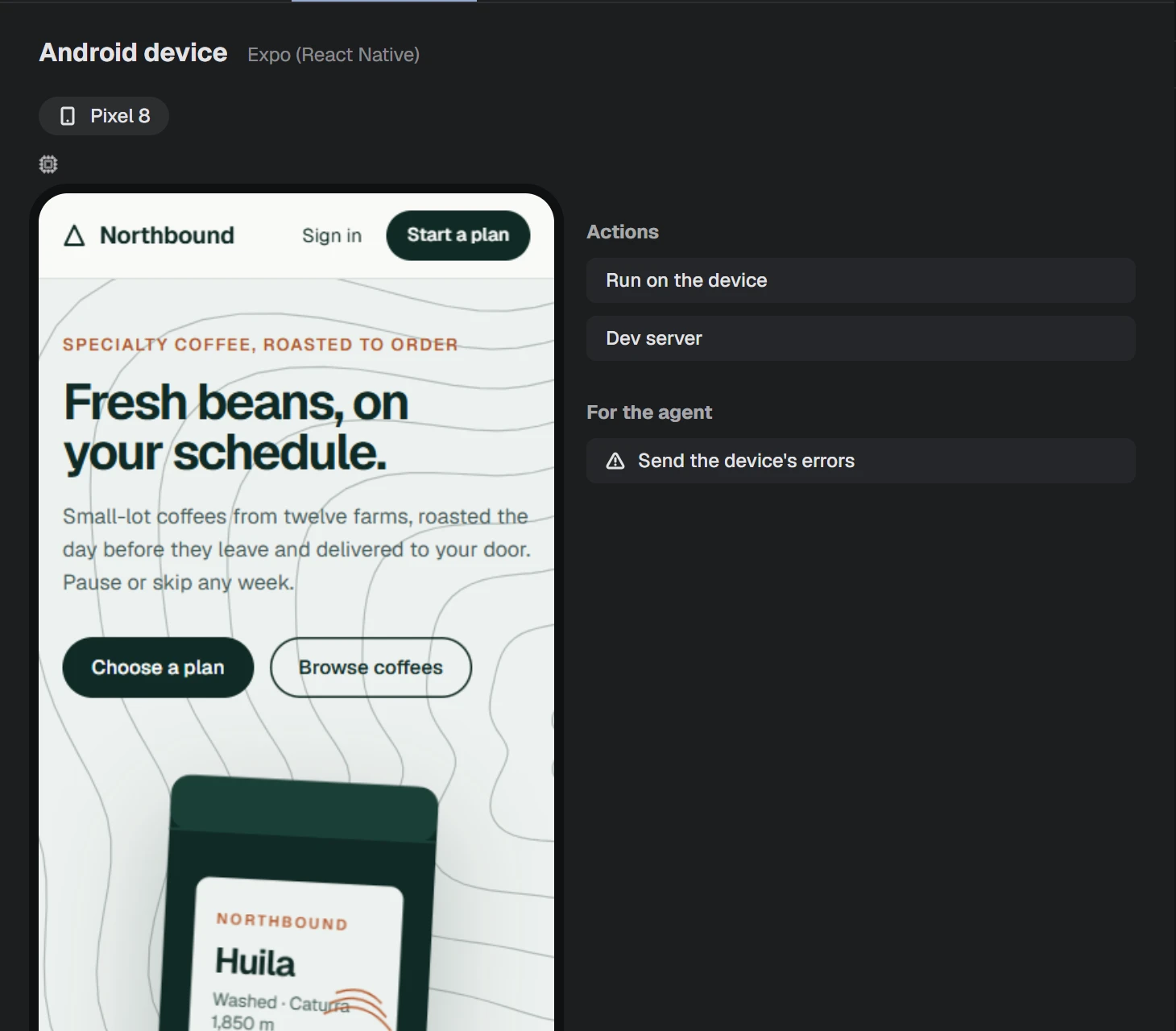Select the Pixel 8 device chip
The width and height of the screenshot is (1176, 1031).
(104, 116)
